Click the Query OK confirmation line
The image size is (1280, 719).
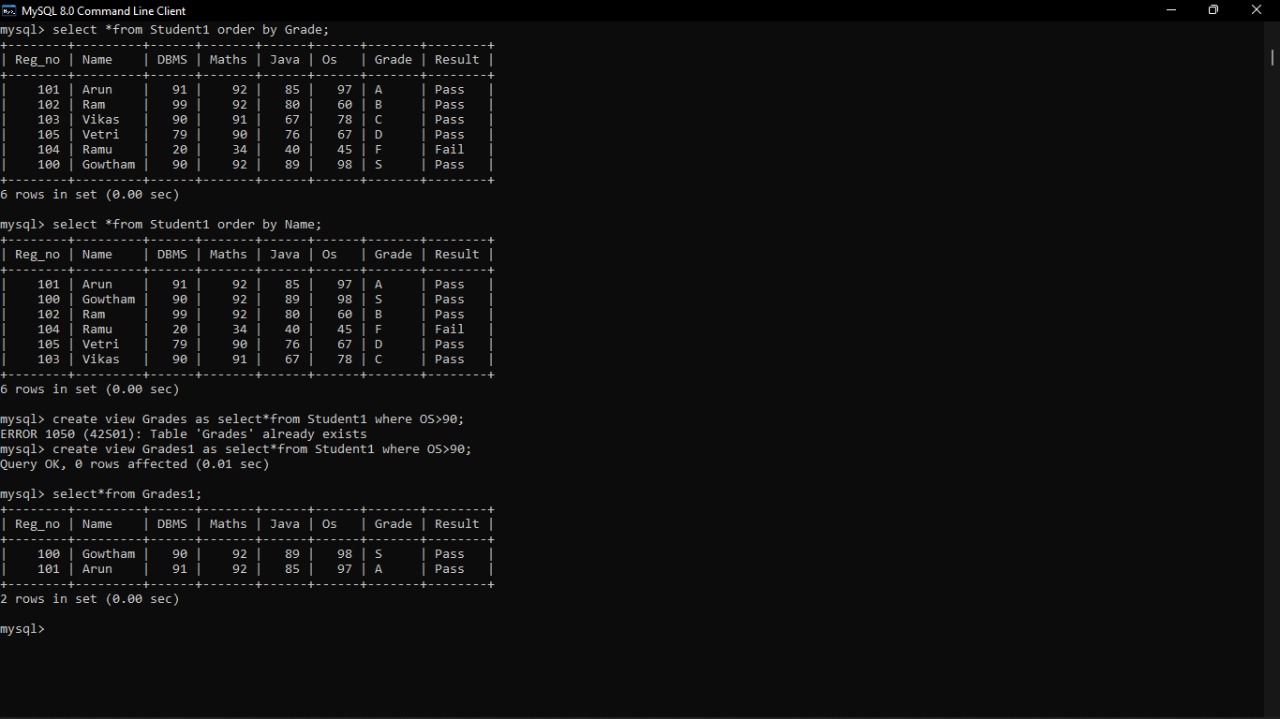point(134,463)
